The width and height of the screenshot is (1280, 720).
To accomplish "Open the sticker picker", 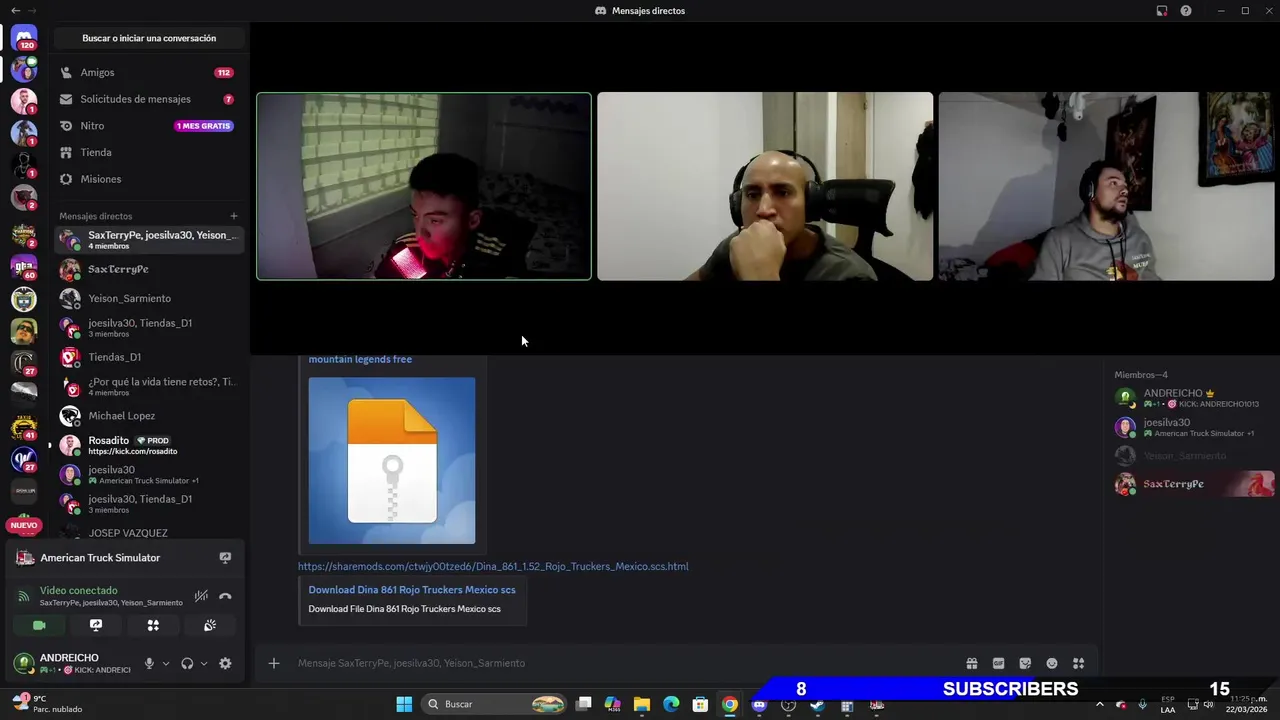I will 1025,663.
